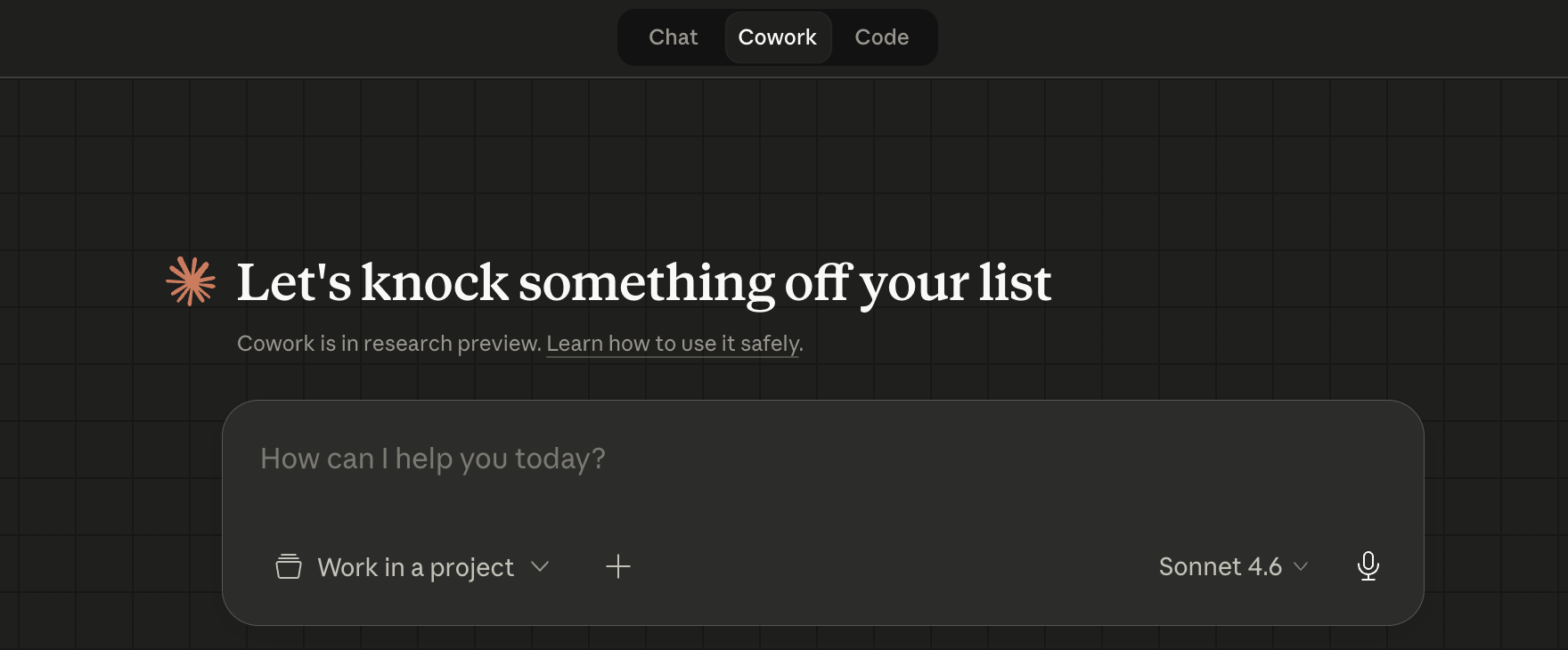The width and height of the screenshot is (1568, 650).
Task: Select the Cowork tab
Action: (777, 37)
